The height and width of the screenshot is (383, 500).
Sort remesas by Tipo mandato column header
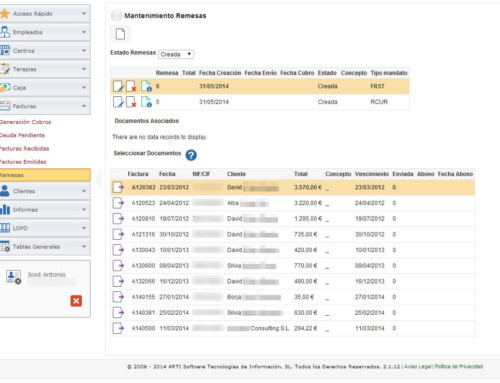pos(389,73)
